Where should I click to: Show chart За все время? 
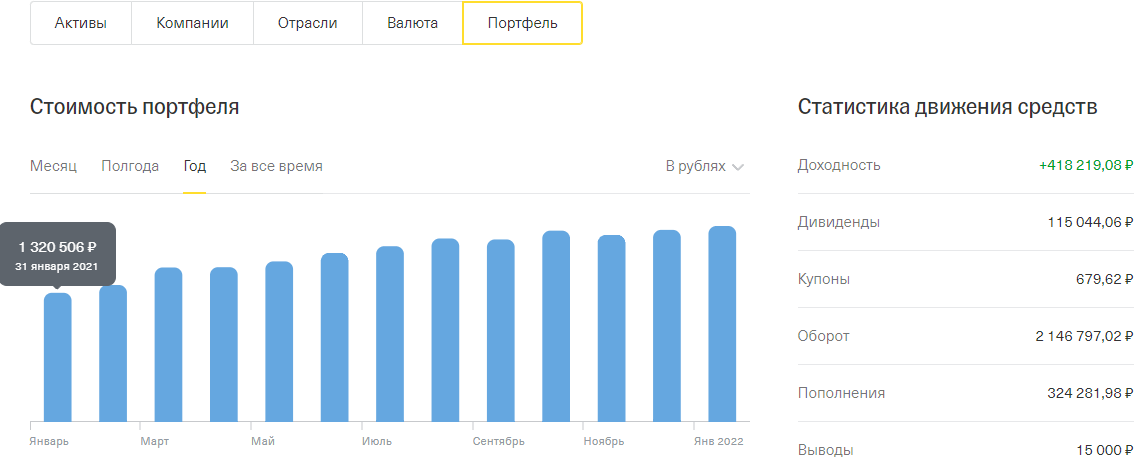(276, 166)
